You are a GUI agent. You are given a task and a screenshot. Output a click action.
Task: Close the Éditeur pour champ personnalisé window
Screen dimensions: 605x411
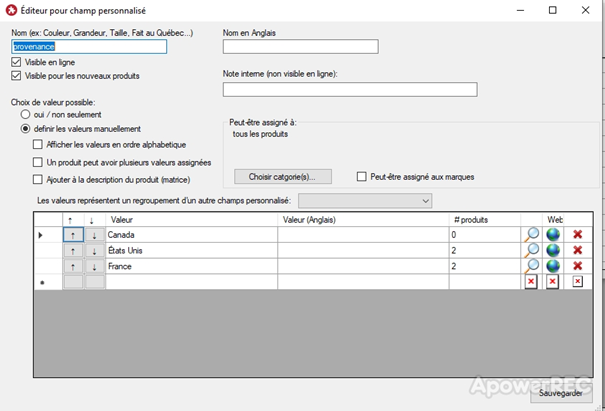pyautogui.click(x=585, y=10)
